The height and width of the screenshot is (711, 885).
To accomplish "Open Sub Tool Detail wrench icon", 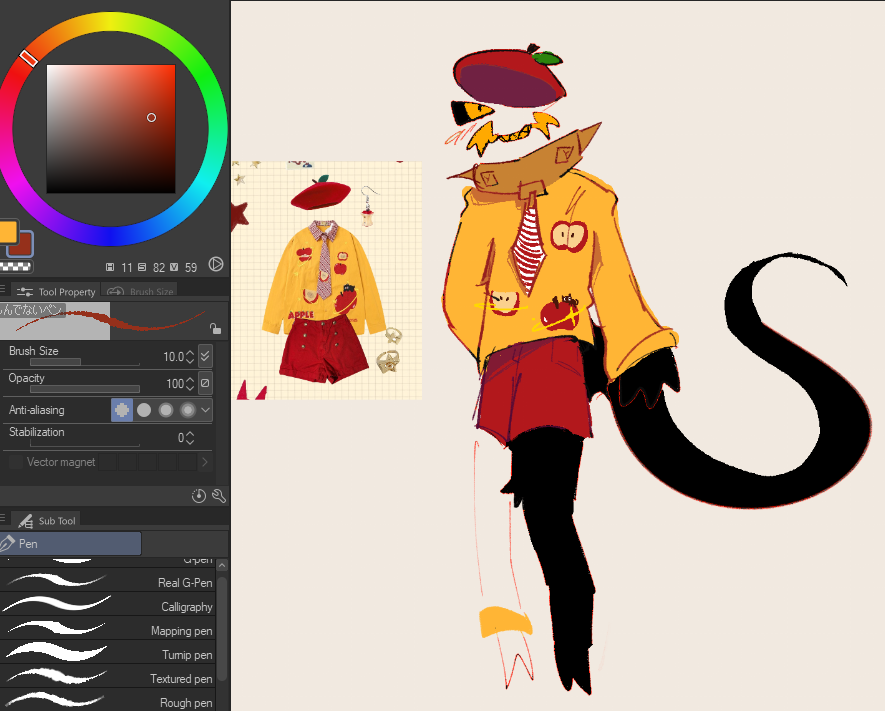I will point(218,496).
